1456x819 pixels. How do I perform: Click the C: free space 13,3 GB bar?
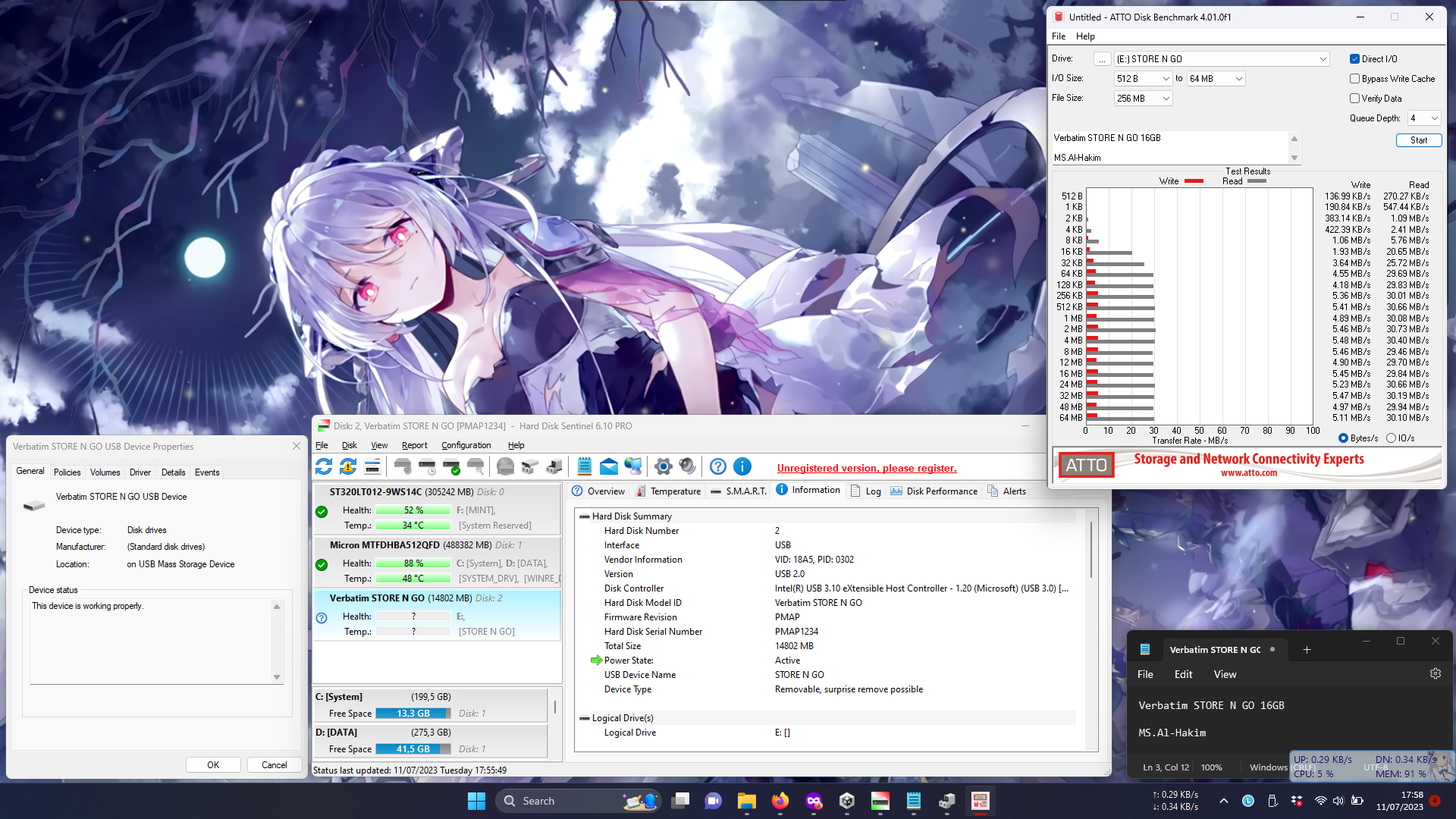point(413,714)
